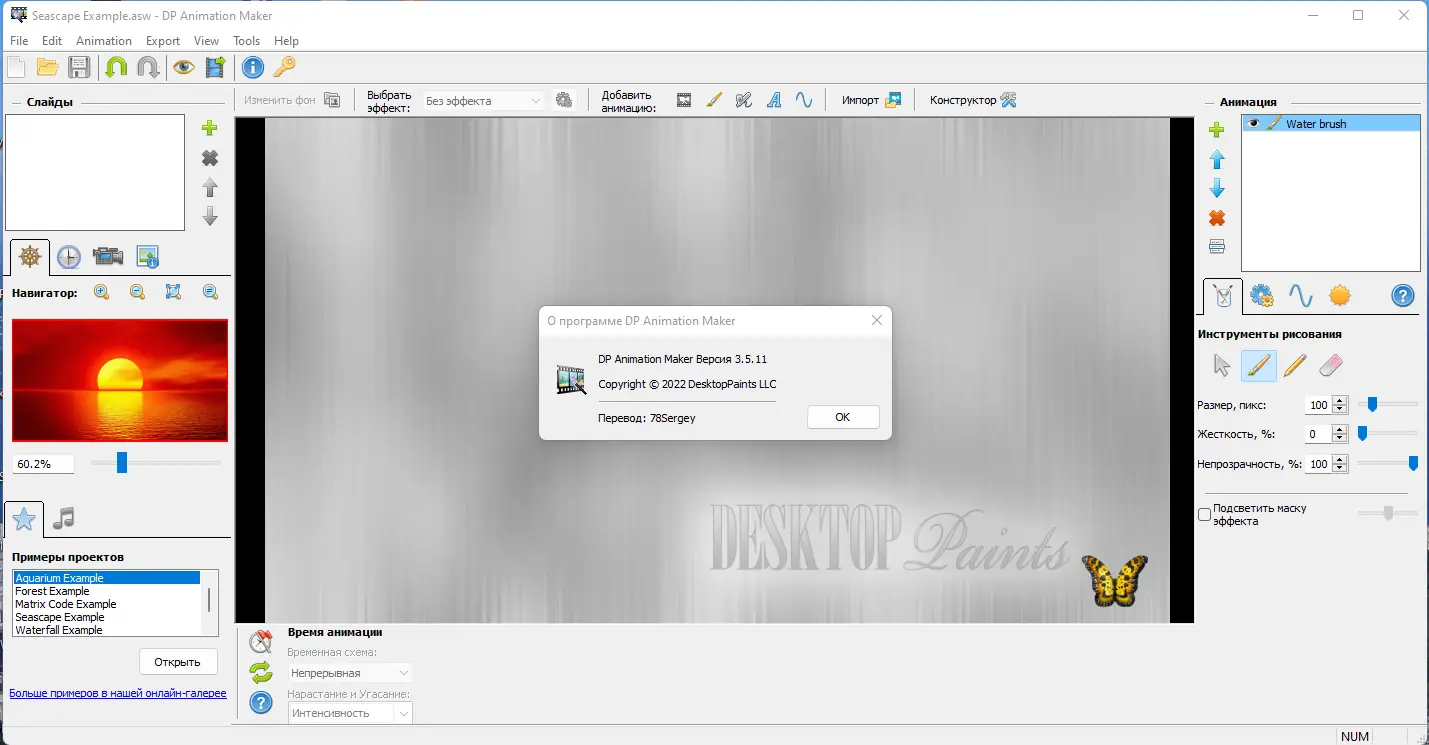Image resolution: width=1429 pixels, height=745 pixels.
Task: Toggle visibility of the Water brush animation
Action: point(1254,124)
